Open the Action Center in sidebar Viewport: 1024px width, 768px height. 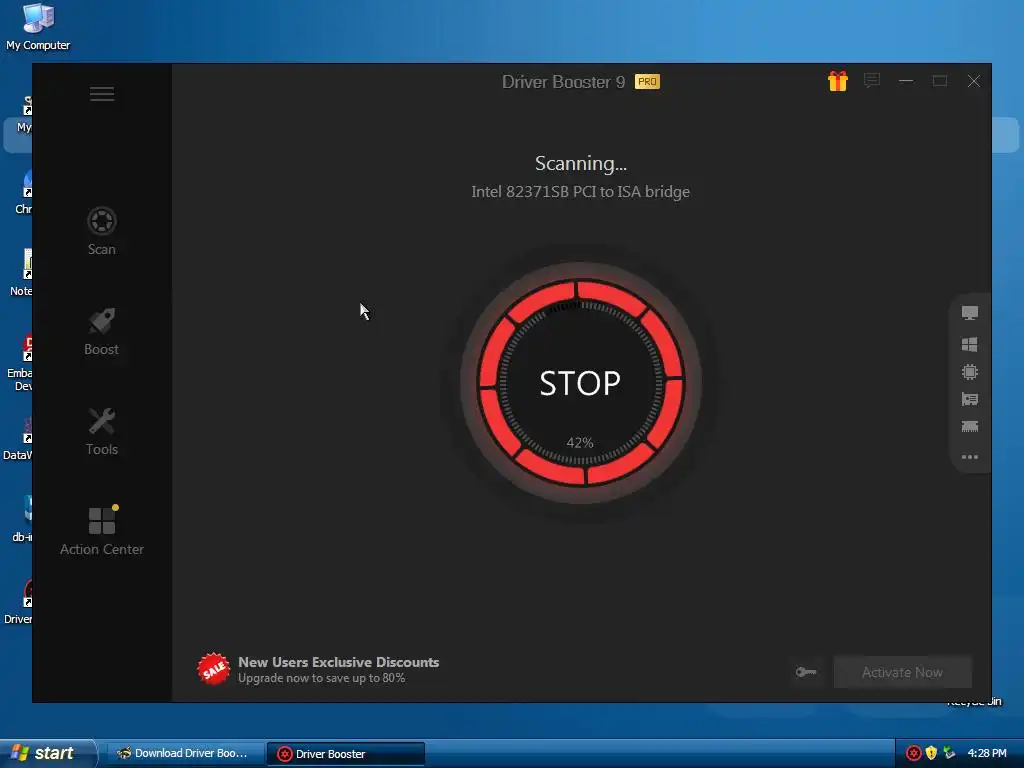tap(102, 531)
